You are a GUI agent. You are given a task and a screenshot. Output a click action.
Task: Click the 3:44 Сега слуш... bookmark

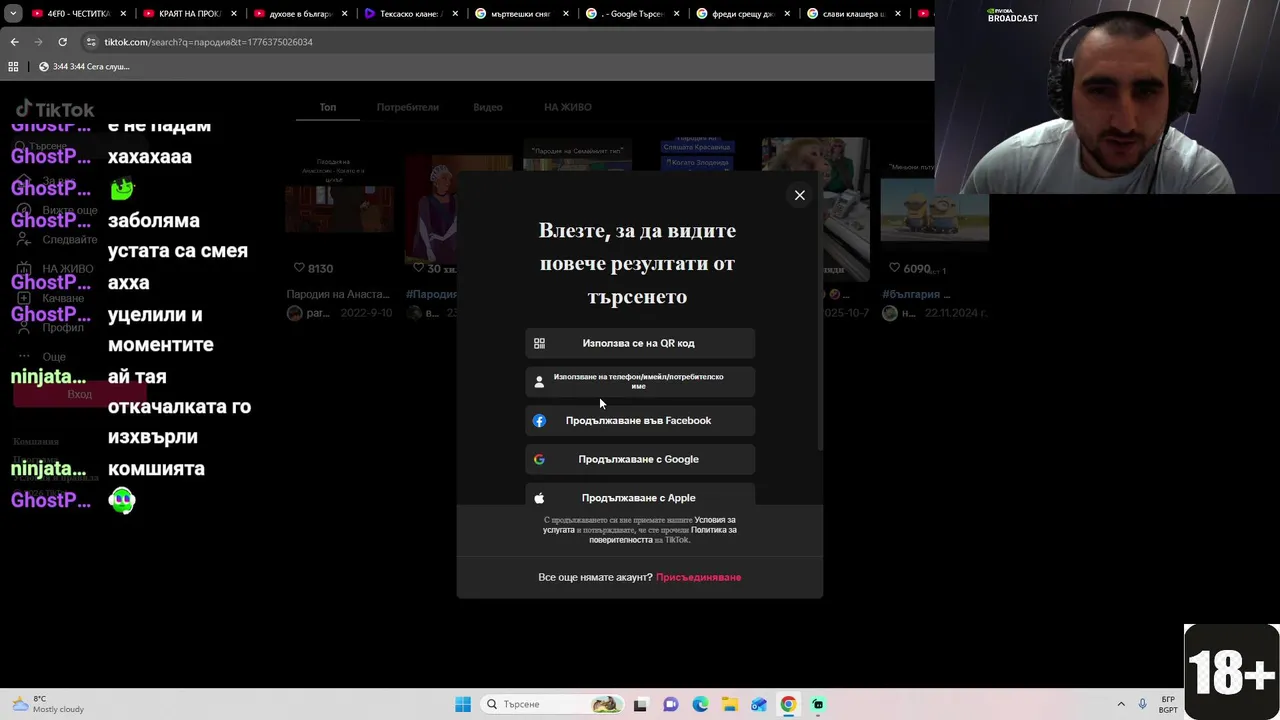point(84,66)
